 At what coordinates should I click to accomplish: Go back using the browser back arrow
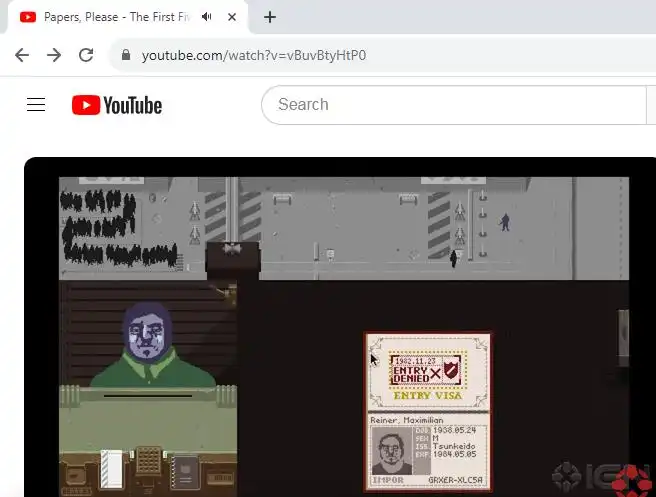22,55
